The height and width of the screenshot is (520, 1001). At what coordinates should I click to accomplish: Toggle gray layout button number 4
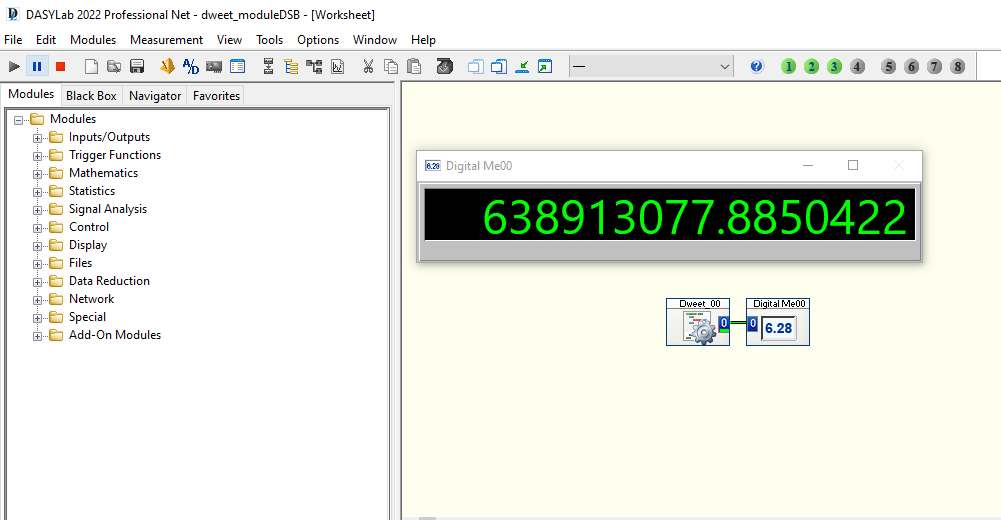click(x=857, y=66)
